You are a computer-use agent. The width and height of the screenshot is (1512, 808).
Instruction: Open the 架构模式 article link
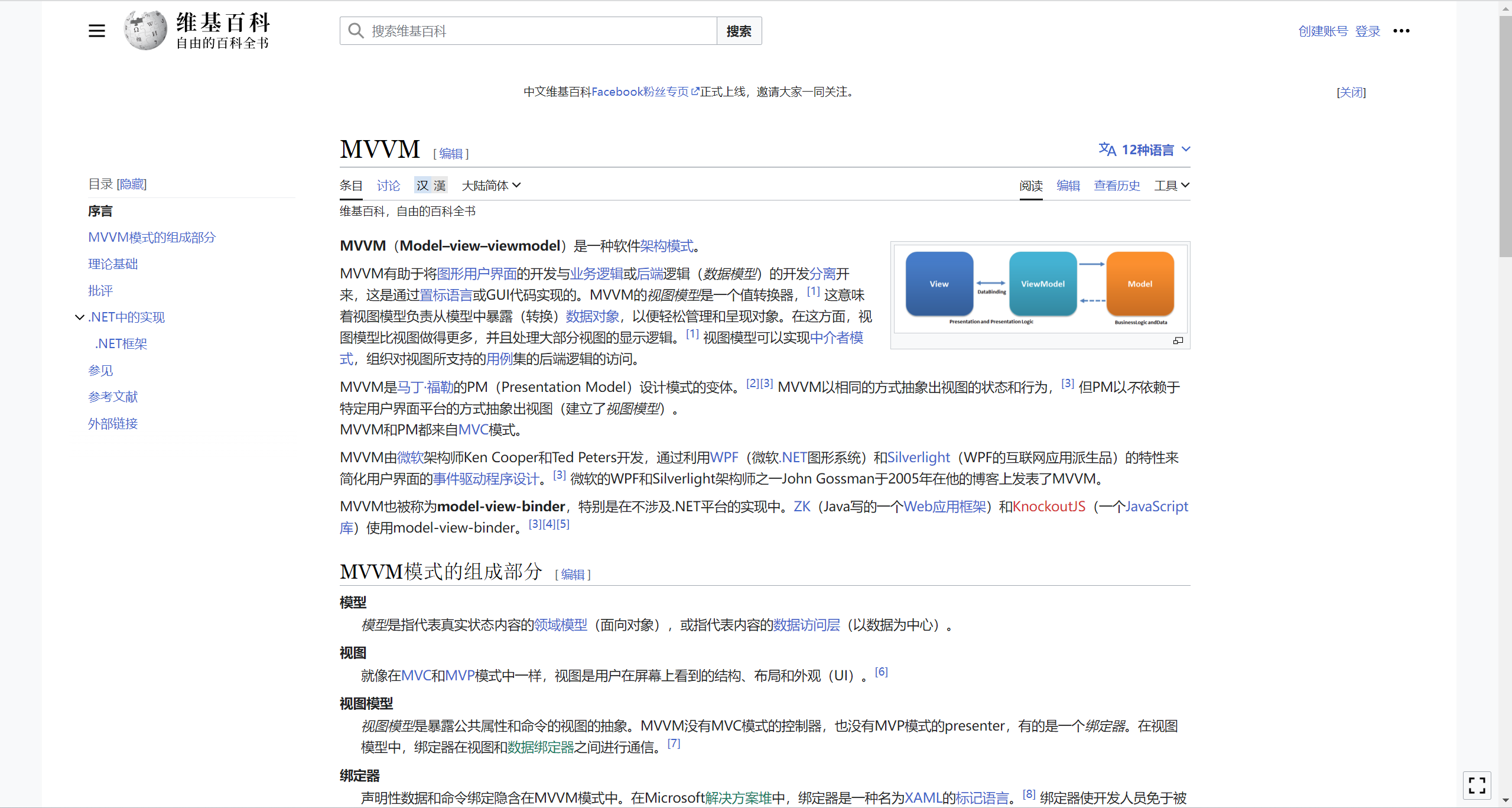pos(666,246)
